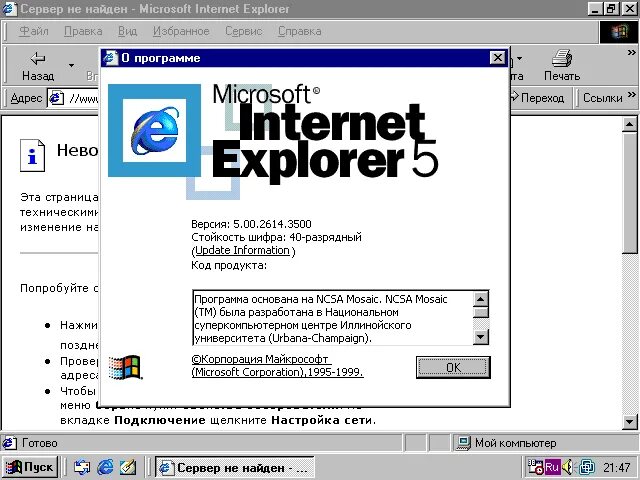
Task: Open the Microsoft Corporation copyright link
Action: tap(277, 366)
